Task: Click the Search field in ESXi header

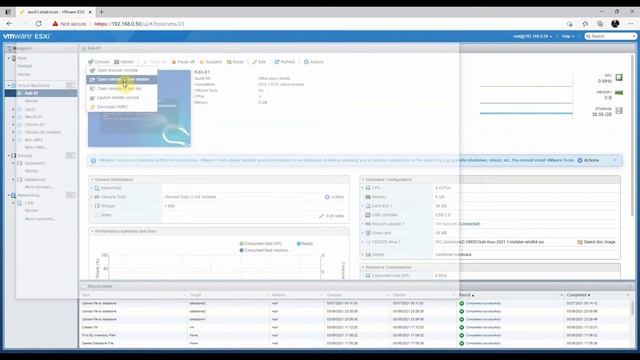Action: click(x=611, y=36)
